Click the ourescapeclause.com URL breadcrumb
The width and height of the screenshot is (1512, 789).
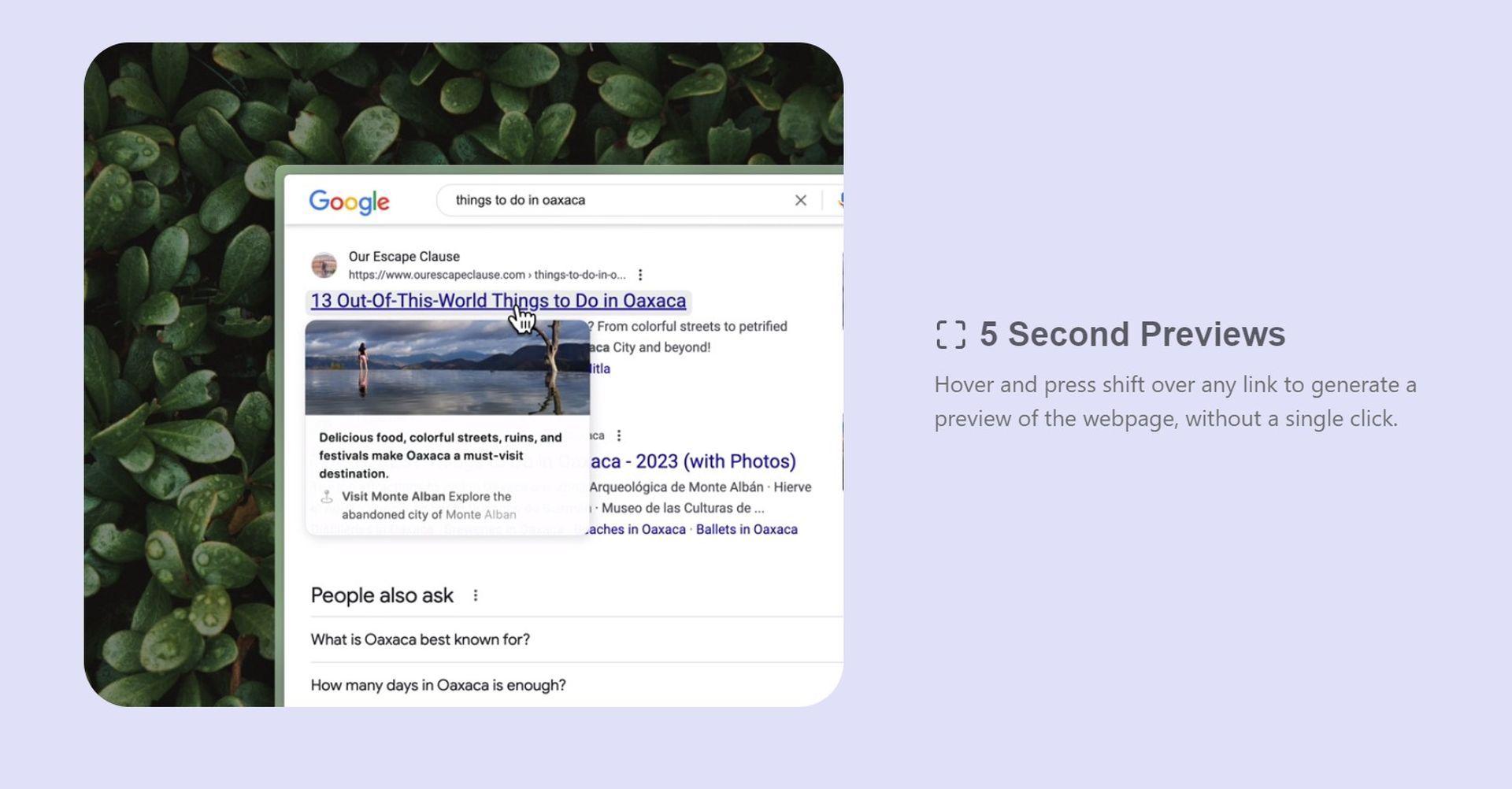487,275
